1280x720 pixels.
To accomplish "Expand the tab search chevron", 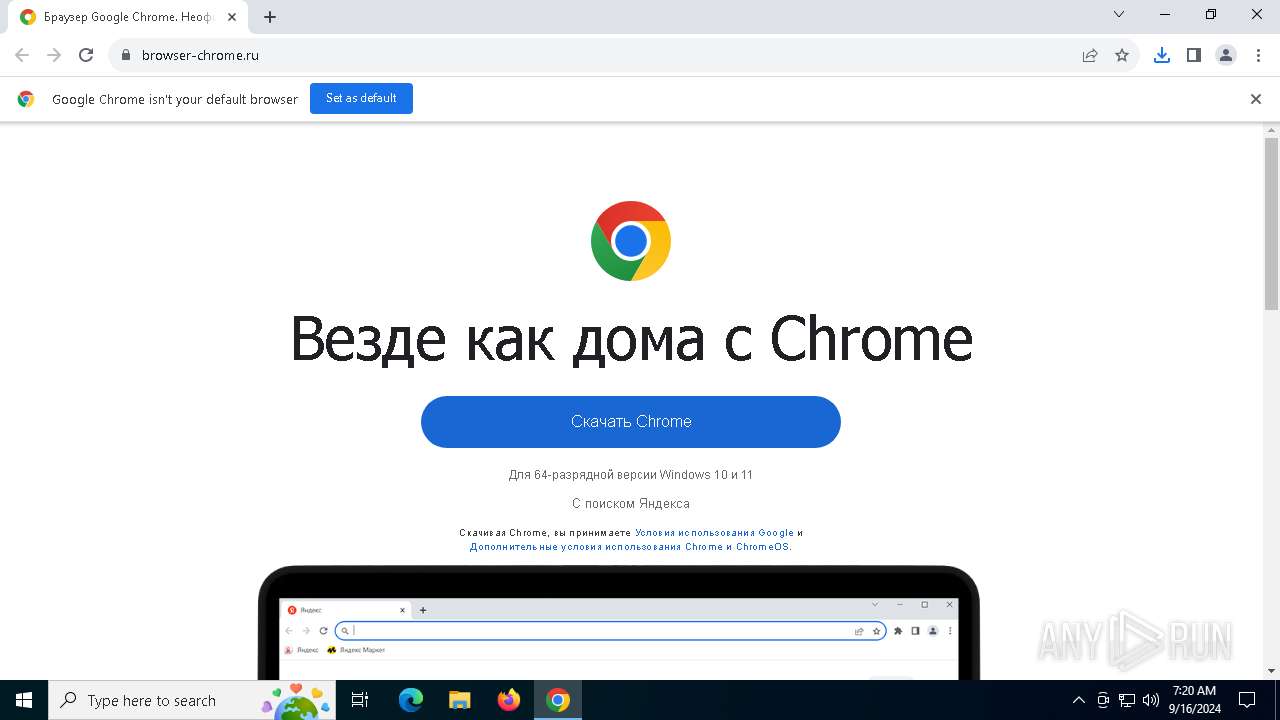I will (x=1119, y=15).
